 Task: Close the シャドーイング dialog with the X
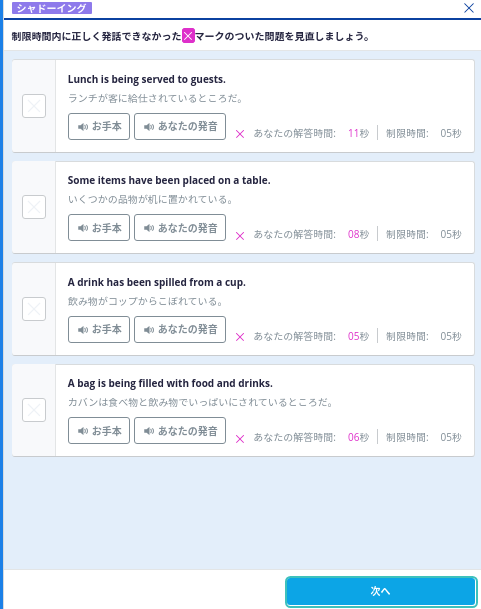point(469,8)
